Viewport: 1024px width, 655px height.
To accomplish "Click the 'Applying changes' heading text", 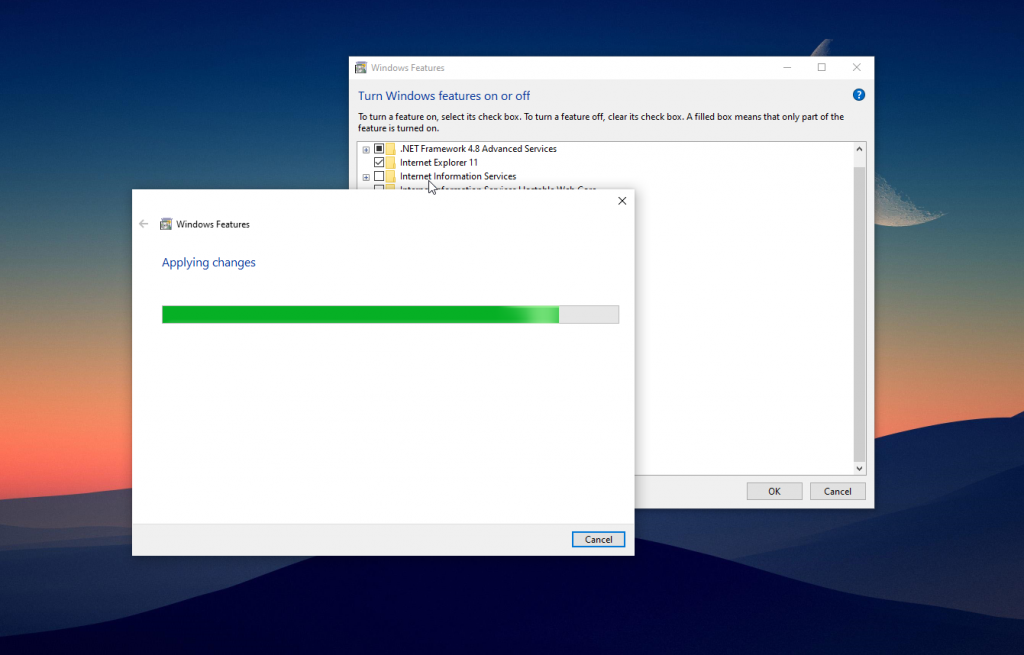I will point(208,263).
